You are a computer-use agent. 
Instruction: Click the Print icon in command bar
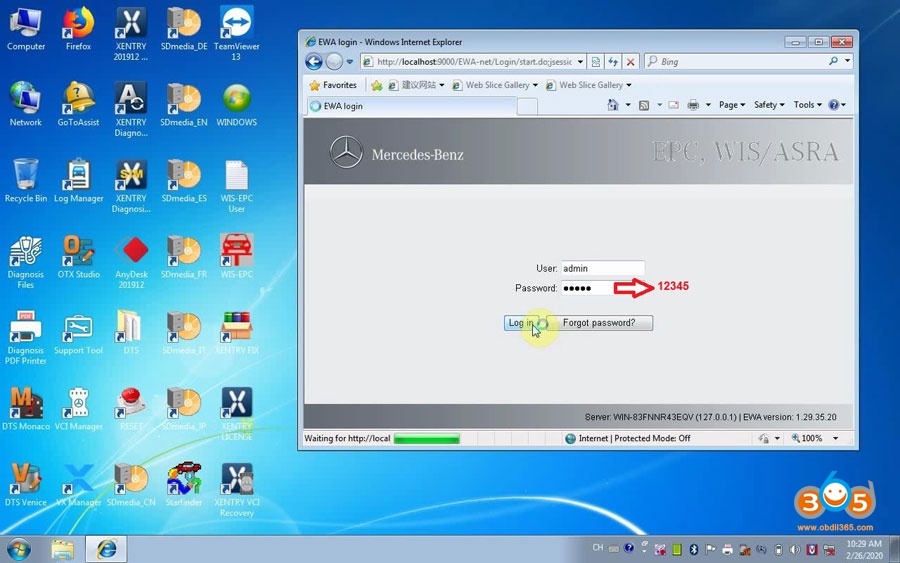[693, 105]
